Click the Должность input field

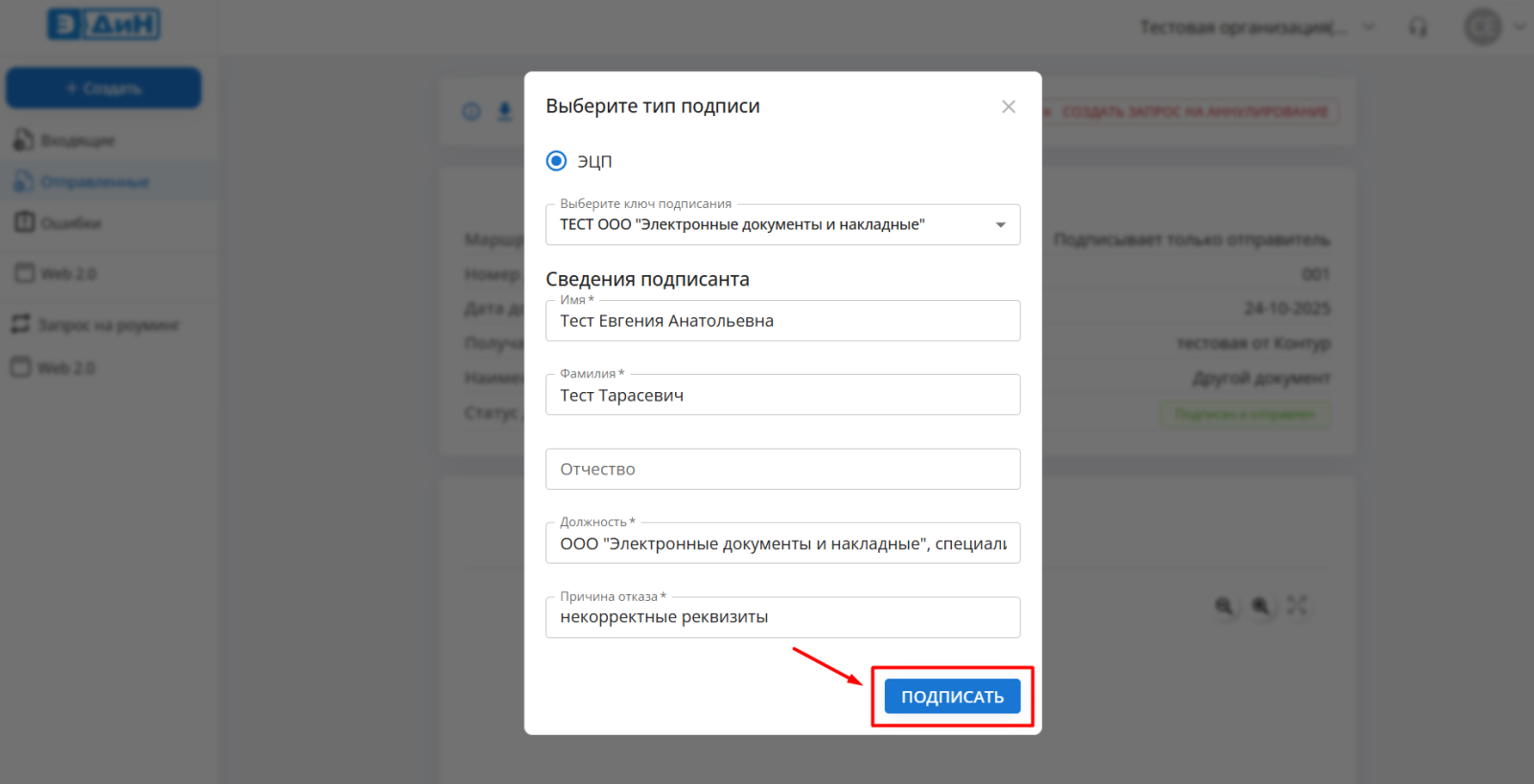782,543
